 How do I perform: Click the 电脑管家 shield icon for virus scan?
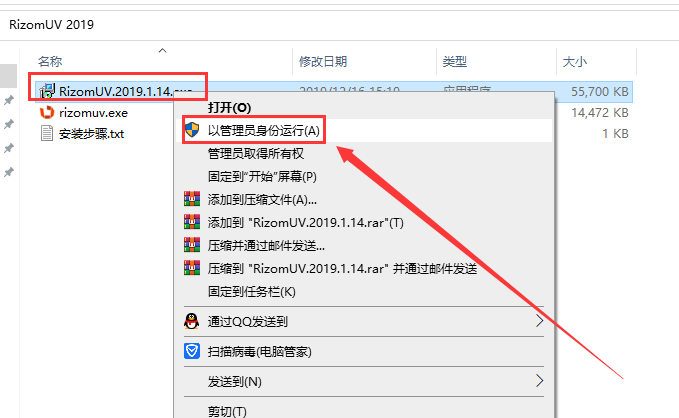(192, 351)
